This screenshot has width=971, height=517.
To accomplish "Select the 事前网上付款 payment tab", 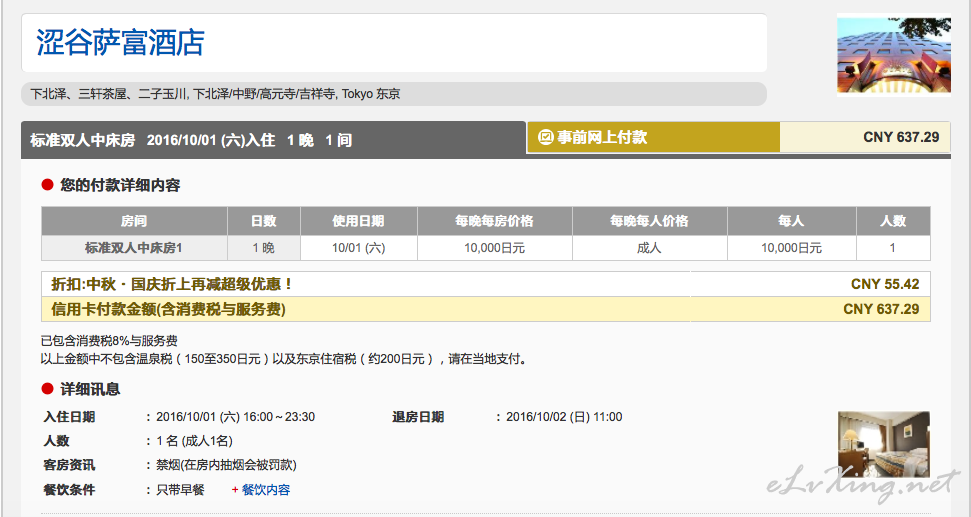I will point(653,137).
